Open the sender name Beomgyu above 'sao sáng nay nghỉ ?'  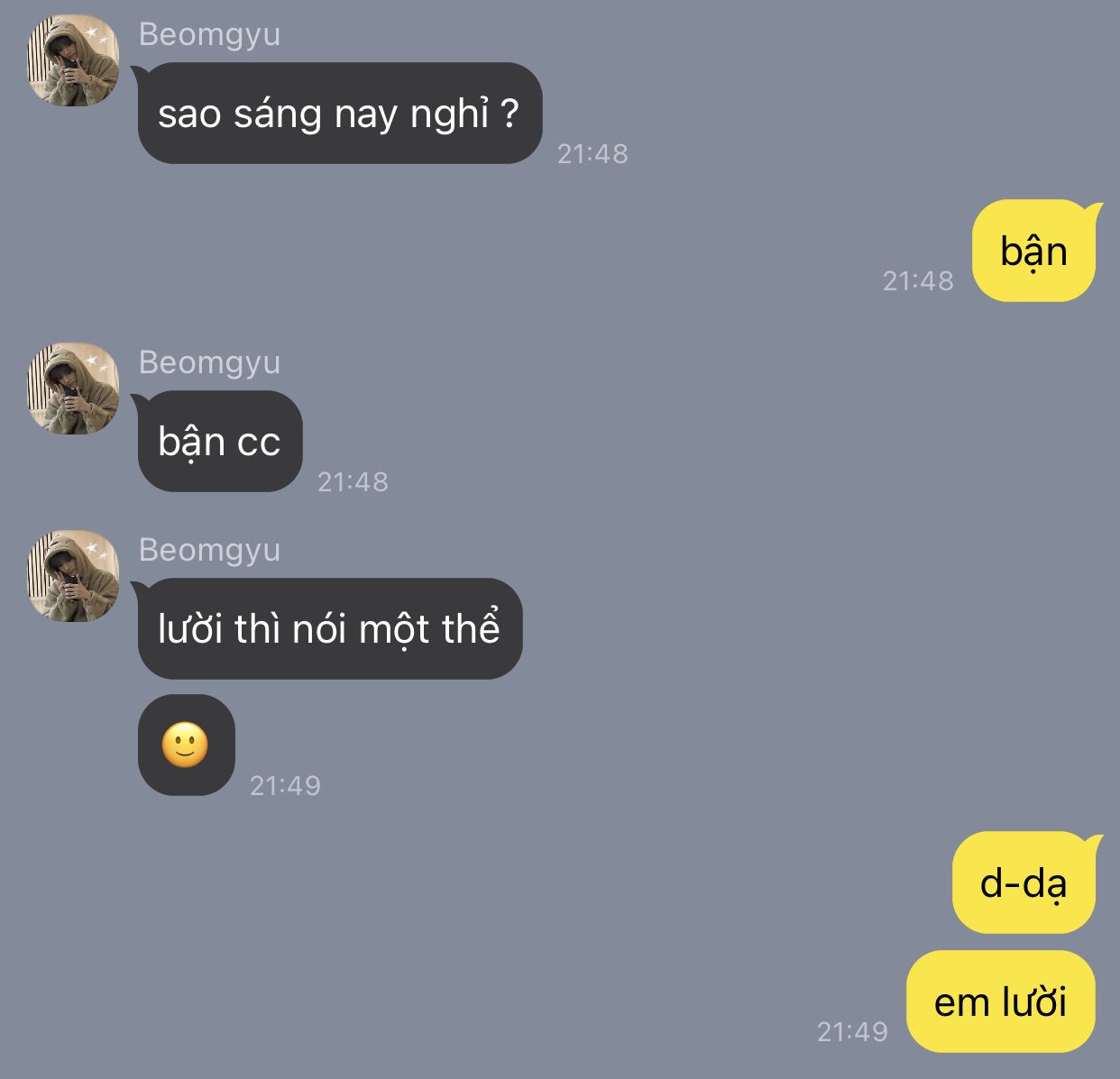(209, 34)
